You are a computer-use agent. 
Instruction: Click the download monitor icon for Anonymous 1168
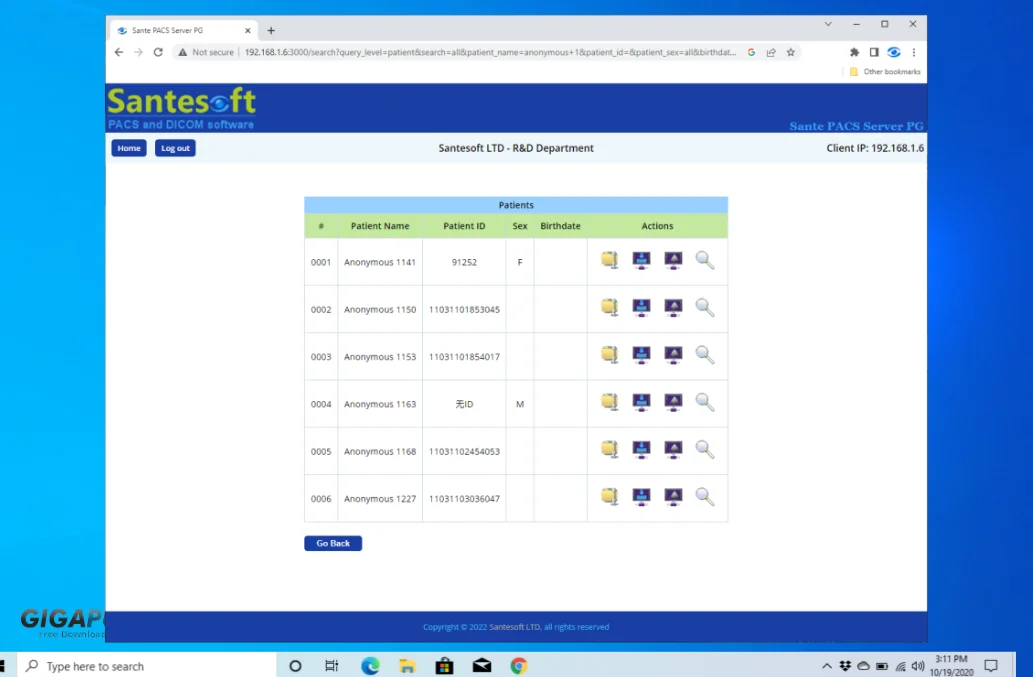[x=641, y=450]
